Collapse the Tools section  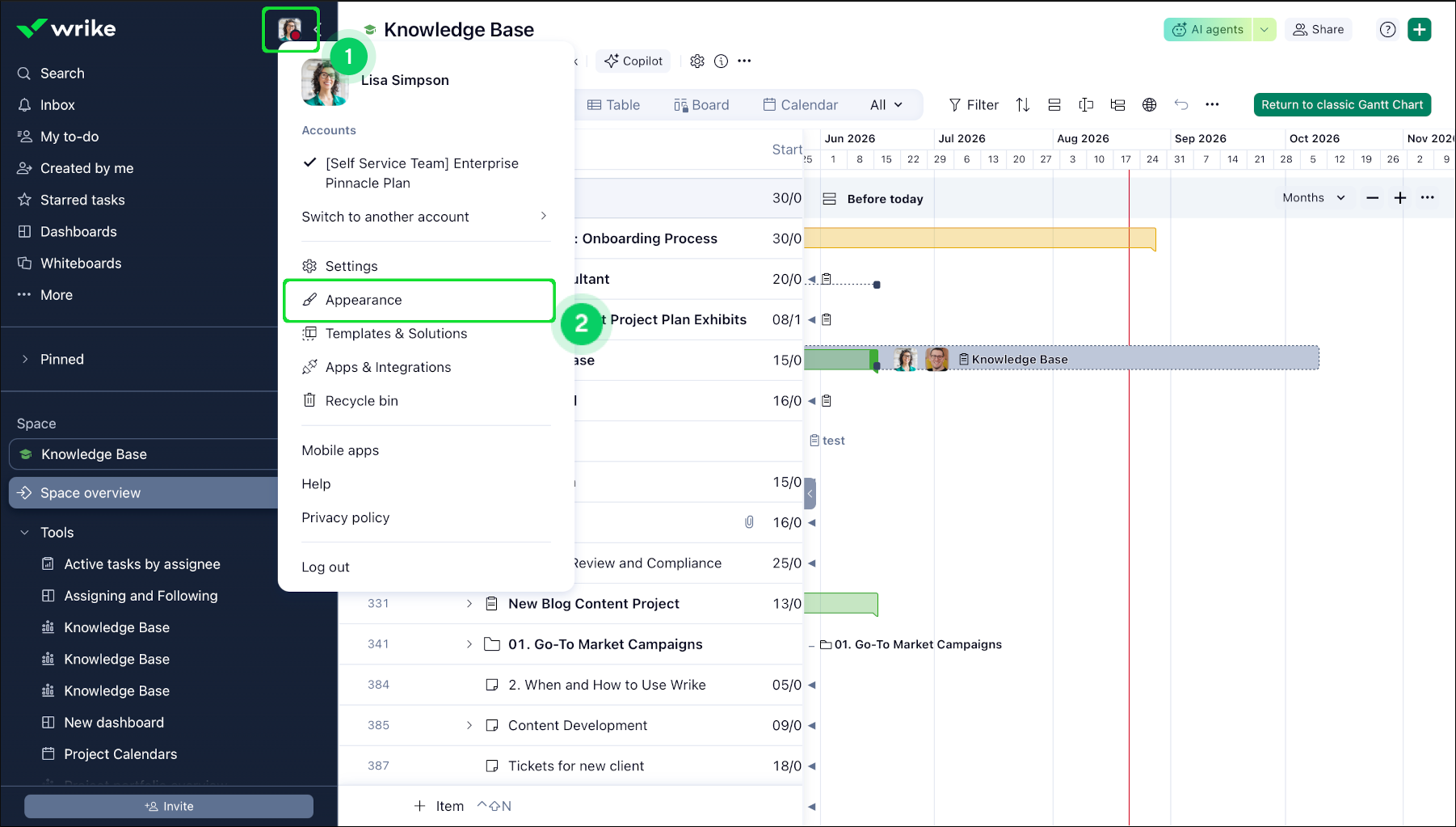coord(25,533)
